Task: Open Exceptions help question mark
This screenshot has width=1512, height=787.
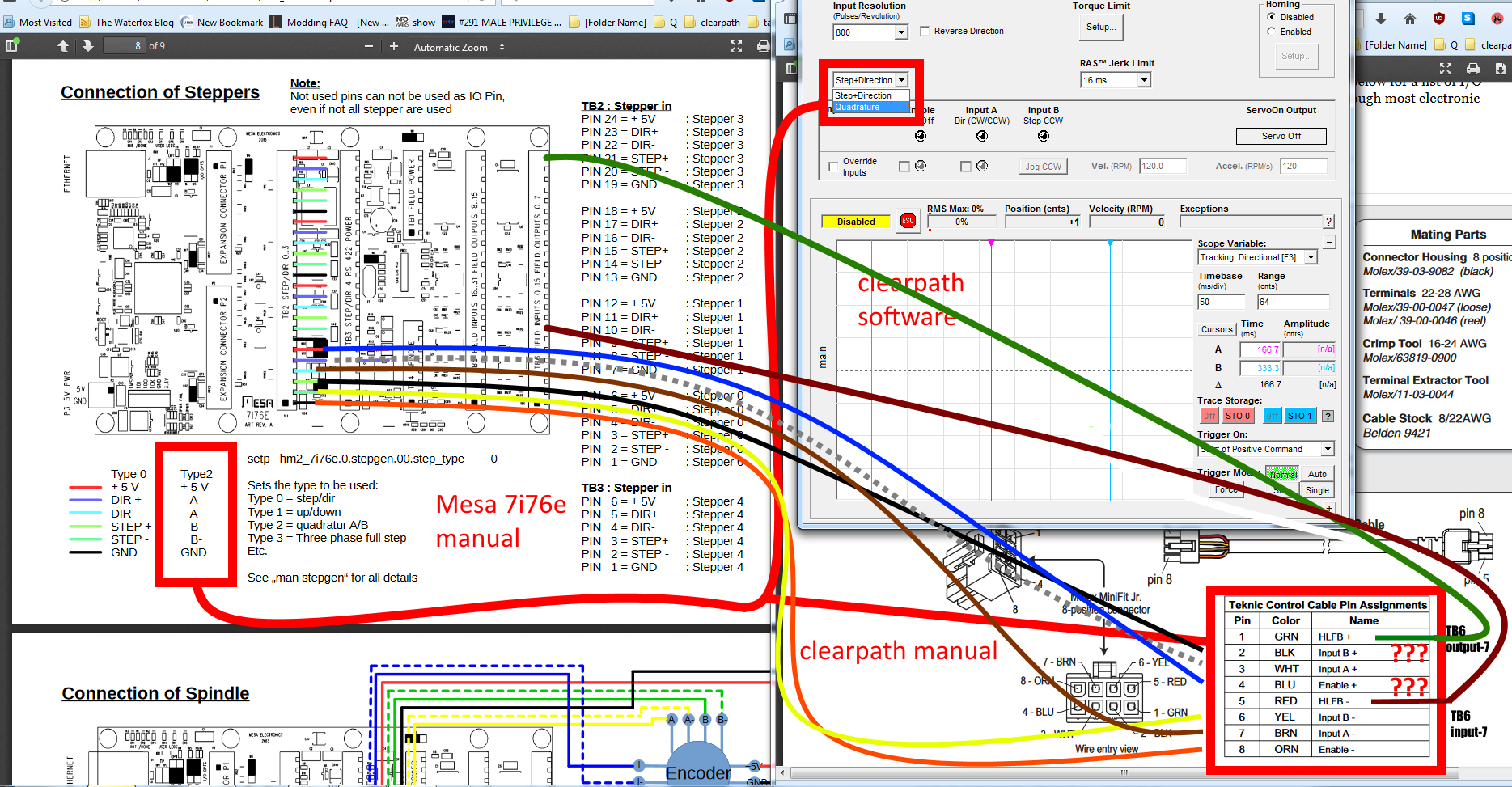Action: tap(1328, 222)
